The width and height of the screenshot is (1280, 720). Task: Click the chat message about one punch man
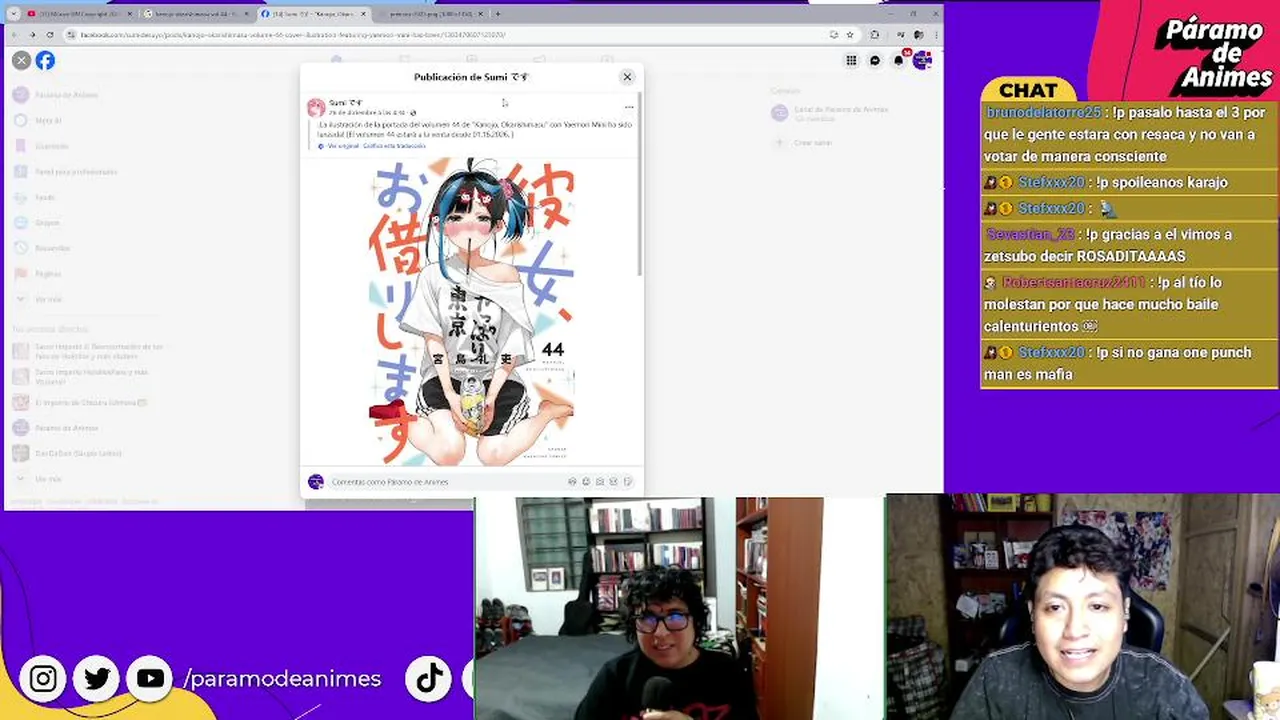tap(1128, 363)
